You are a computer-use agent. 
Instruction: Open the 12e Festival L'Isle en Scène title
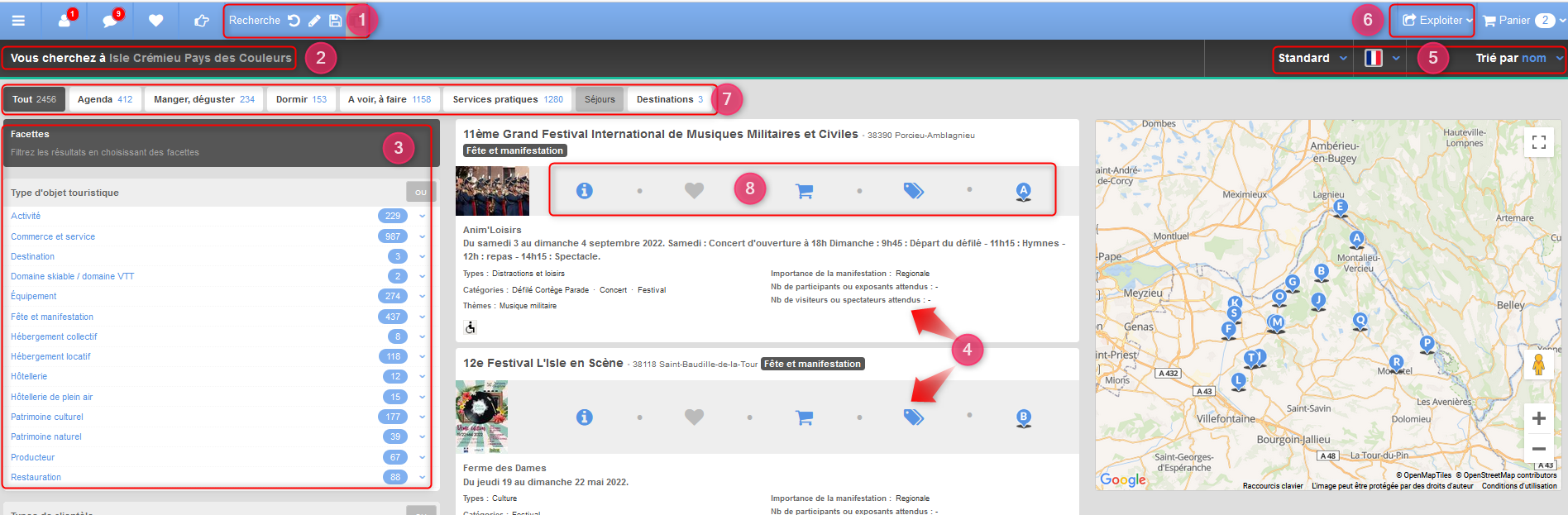pyautogui.click(x=543, y=363)
